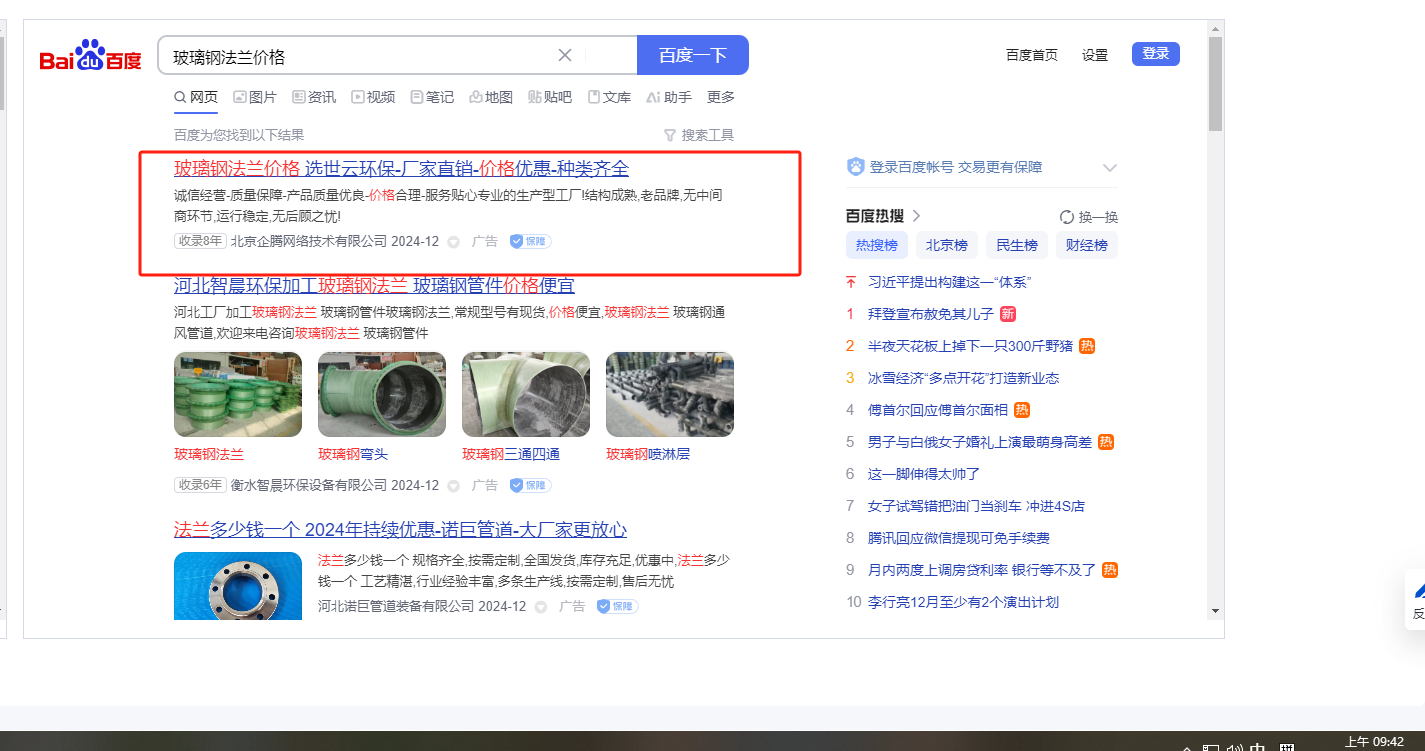Click the 热 badge next to 傅首尔回应傅首尔面相

pyautogui.click(x=1022, y=410)
